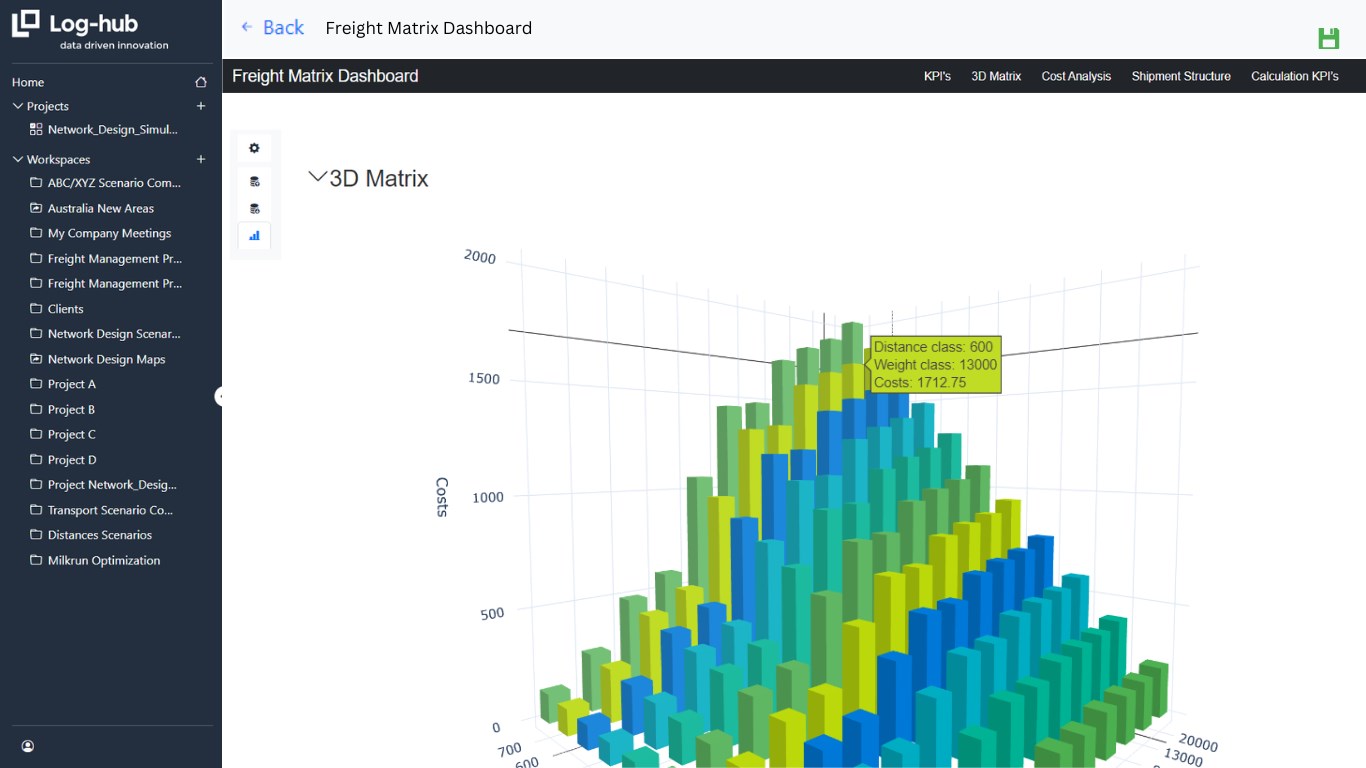
Task: Click the folder icon beside Project A
Action: coord(36,384)
